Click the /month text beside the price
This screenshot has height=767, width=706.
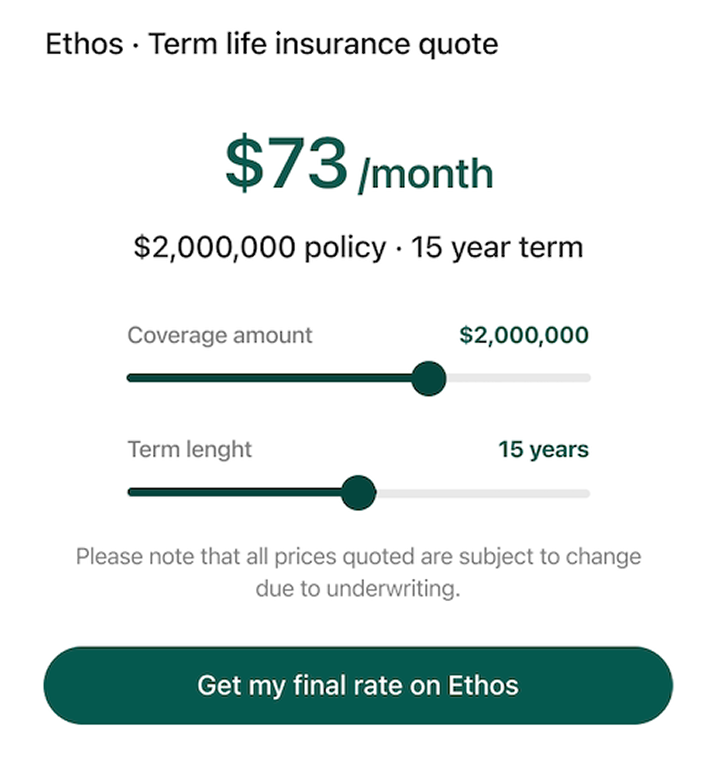(x=426, y=174)
